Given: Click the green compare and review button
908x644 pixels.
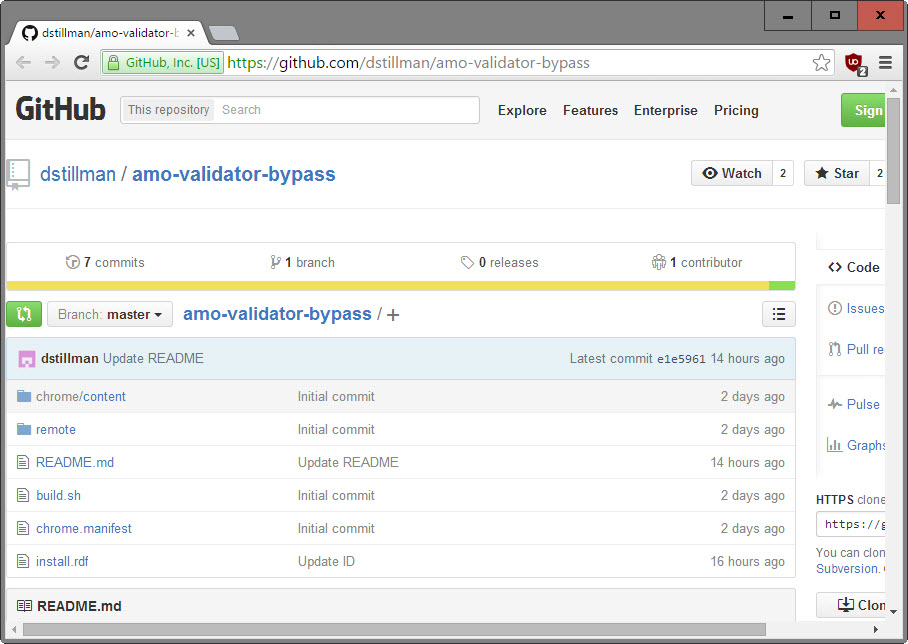Looking at the screenshot, I should (24, 314).
